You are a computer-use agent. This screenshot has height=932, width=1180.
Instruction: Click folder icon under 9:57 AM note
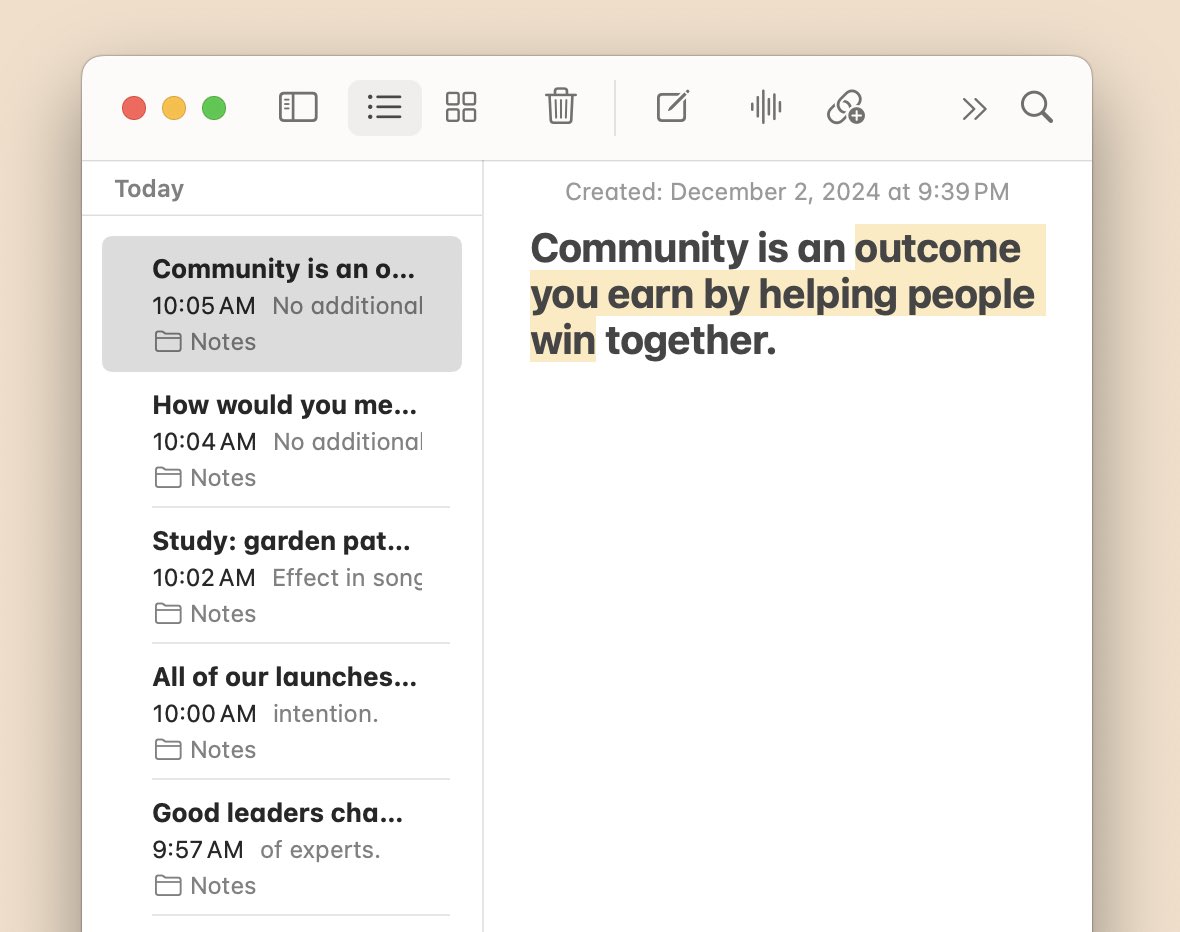(x=168, y=886)
